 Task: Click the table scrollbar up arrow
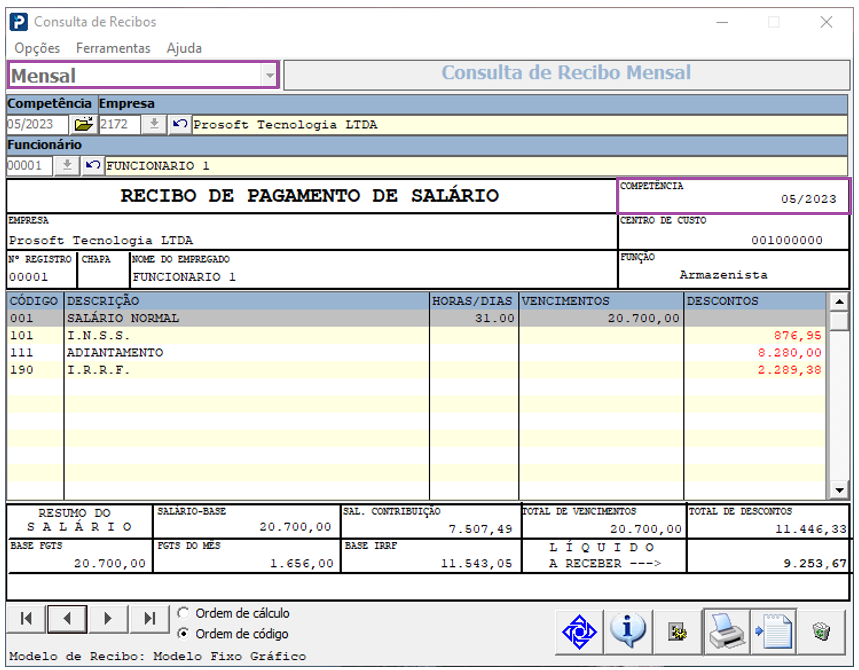(839, 301)
